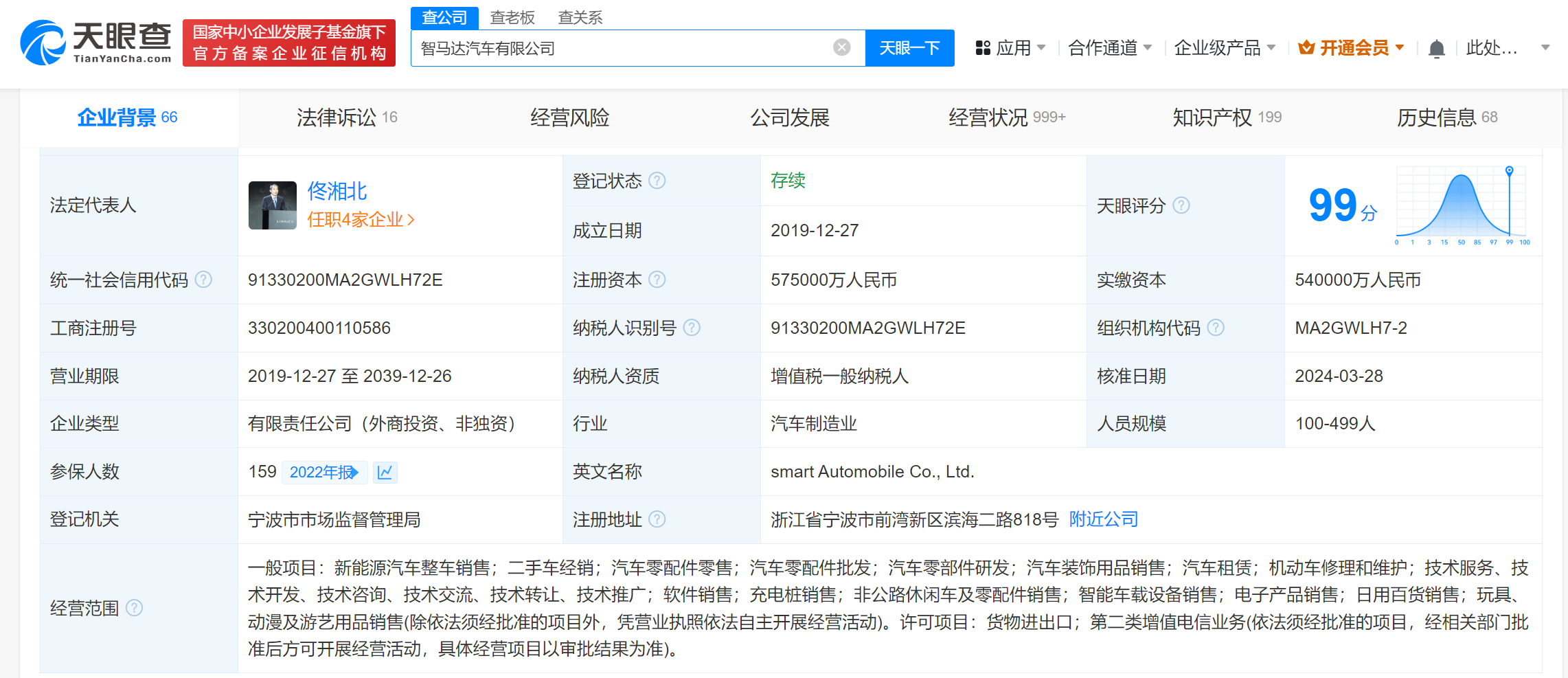
Task: Click help icon beside 统一社会信用代码
Action: [204, 280]
